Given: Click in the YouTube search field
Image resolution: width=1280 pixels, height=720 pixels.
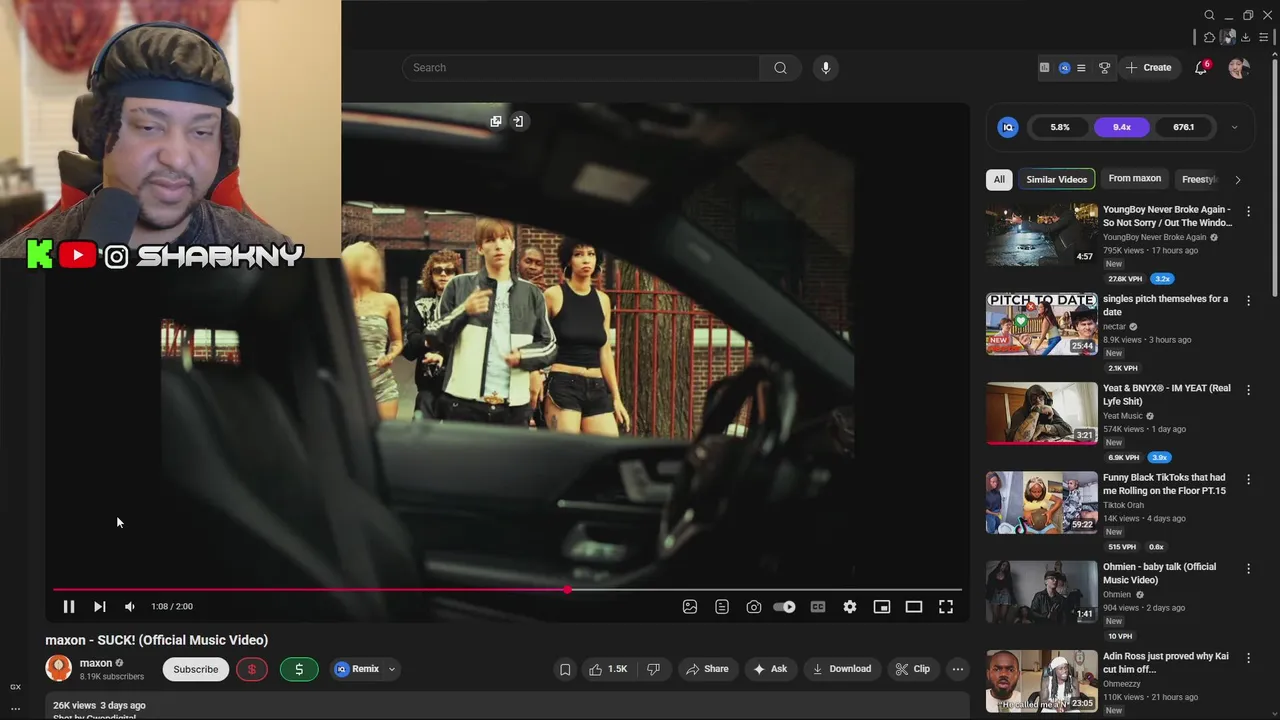Looking at the screenshot, I should click(x=582, y=68).
